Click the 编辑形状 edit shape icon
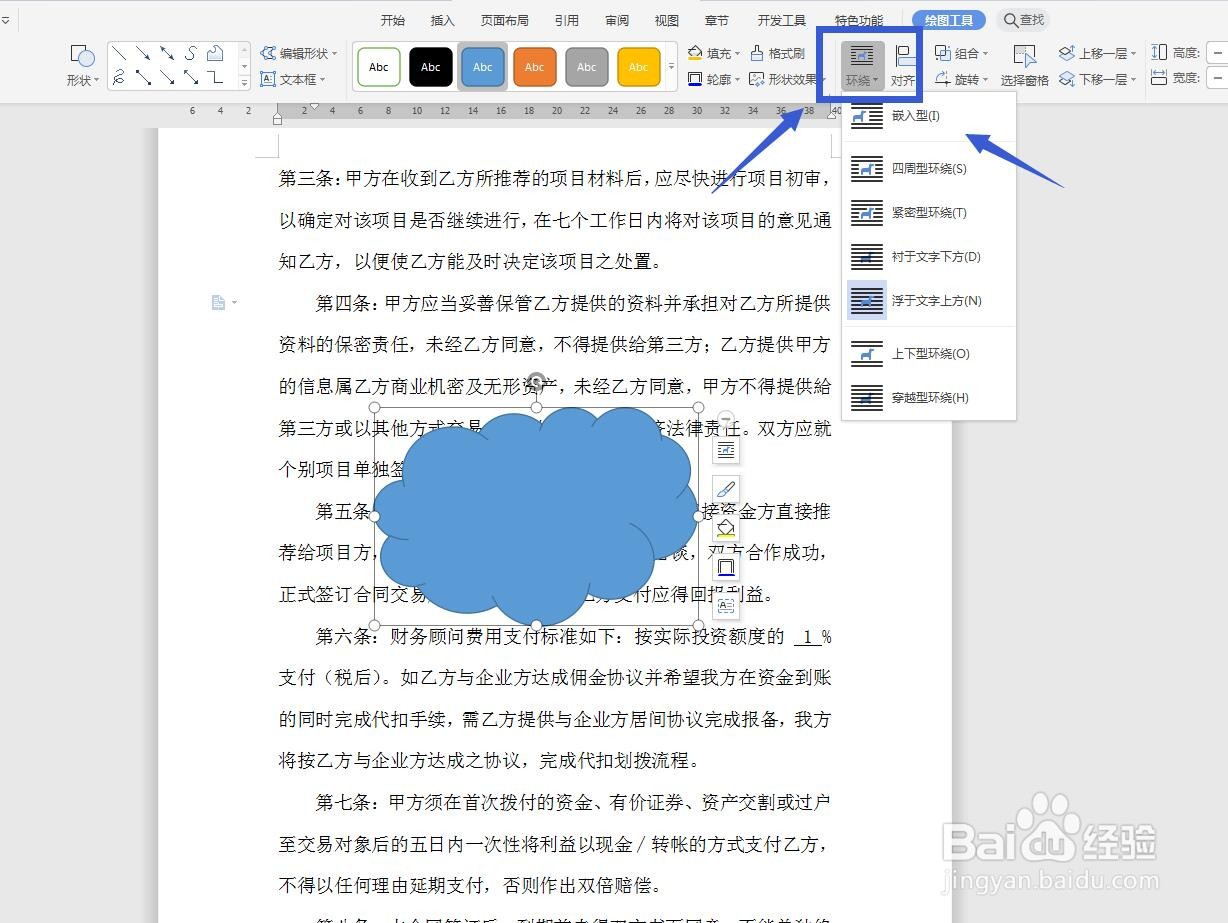 (268, 53)
